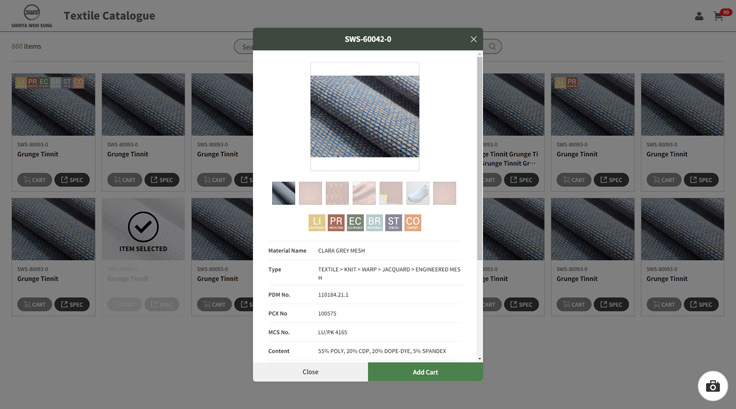
Task: Click the ST stretch badge icon
Action: click(393, 222)
